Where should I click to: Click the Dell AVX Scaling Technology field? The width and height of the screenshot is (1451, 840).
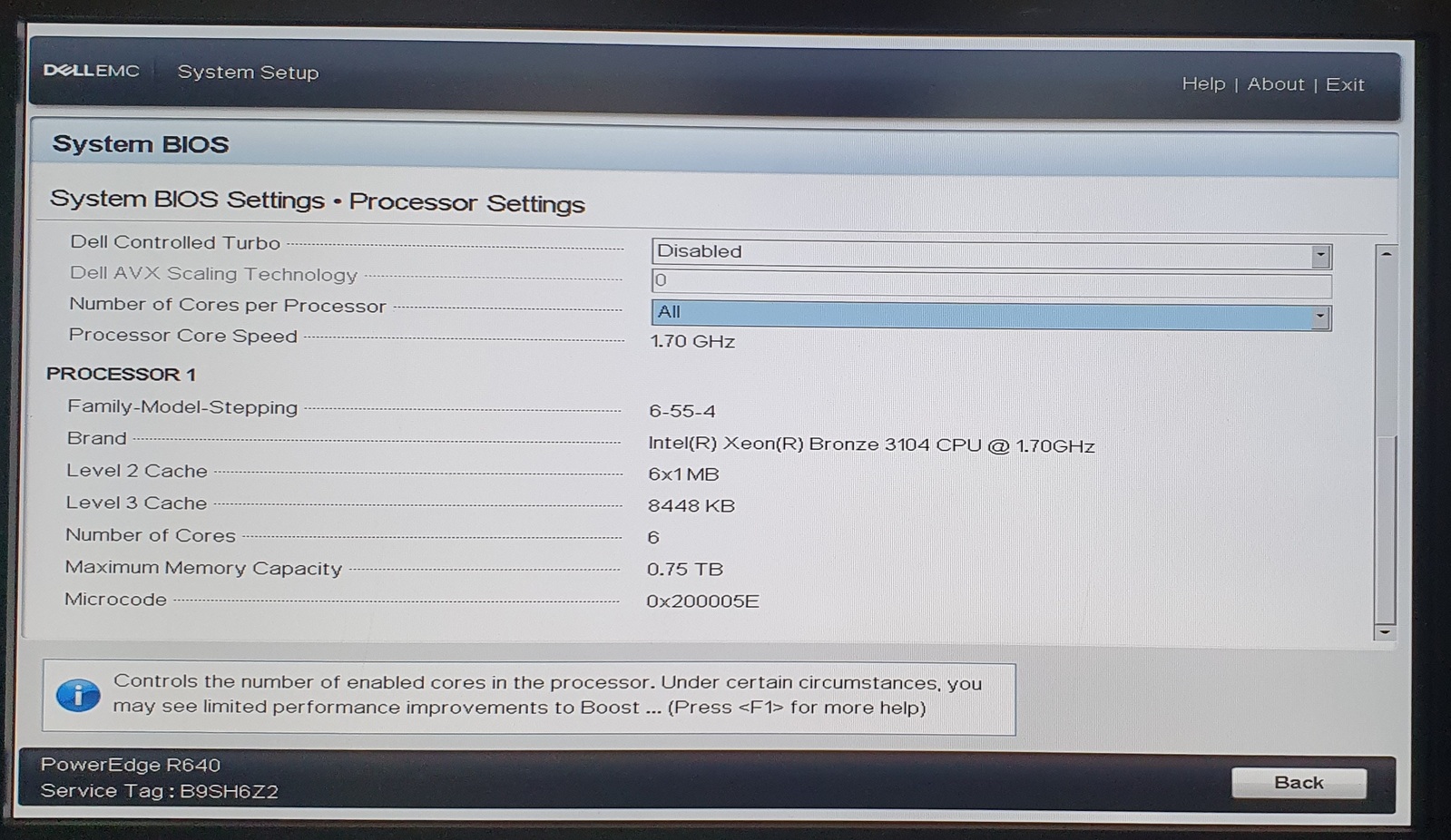coord(991,283)
